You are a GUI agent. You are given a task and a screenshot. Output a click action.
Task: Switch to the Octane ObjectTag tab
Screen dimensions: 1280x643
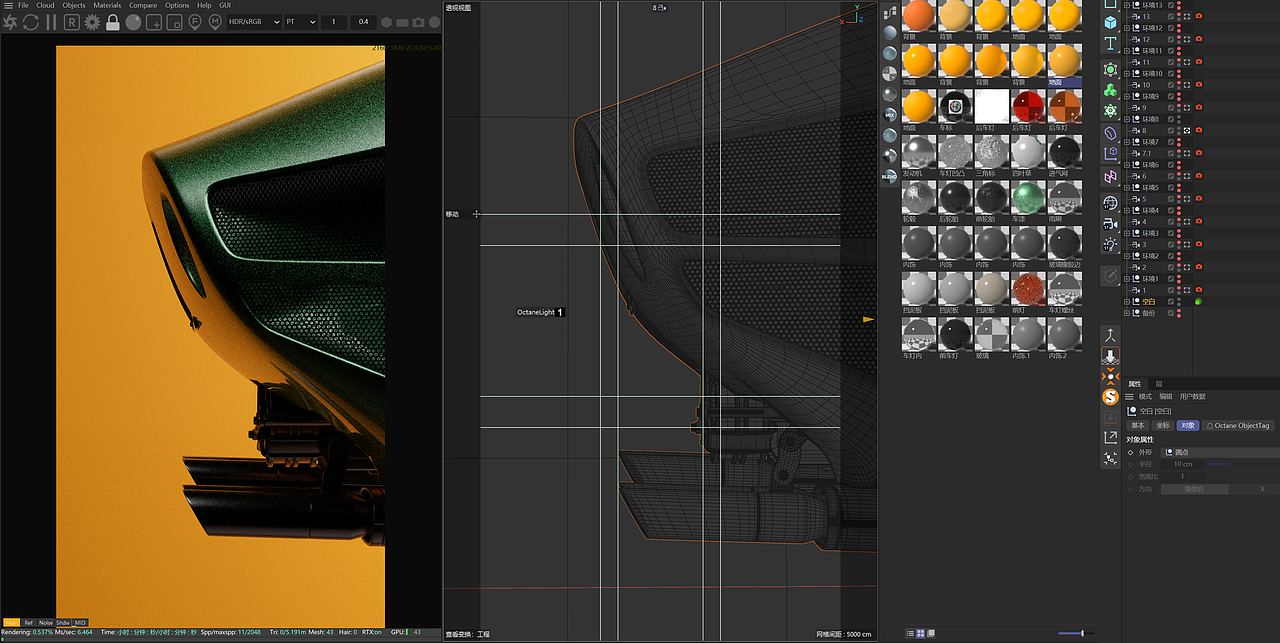click(1238, 425)
